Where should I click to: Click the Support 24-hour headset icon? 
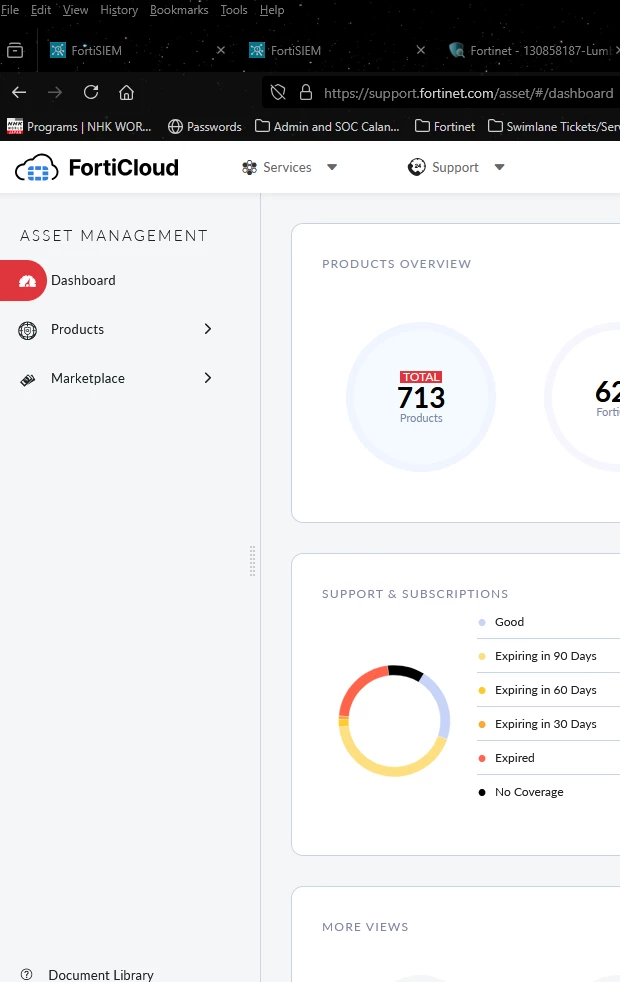416,167
